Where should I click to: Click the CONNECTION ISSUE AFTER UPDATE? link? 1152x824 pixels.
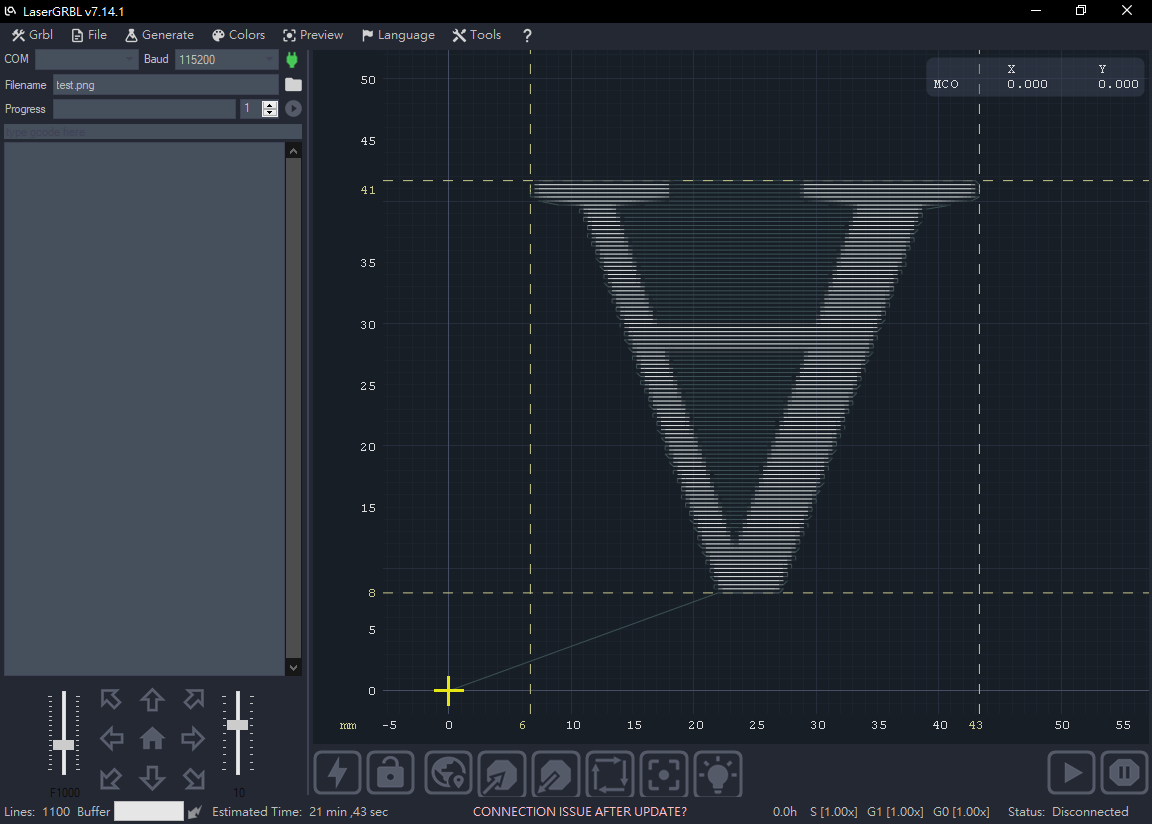coord(580,812)
